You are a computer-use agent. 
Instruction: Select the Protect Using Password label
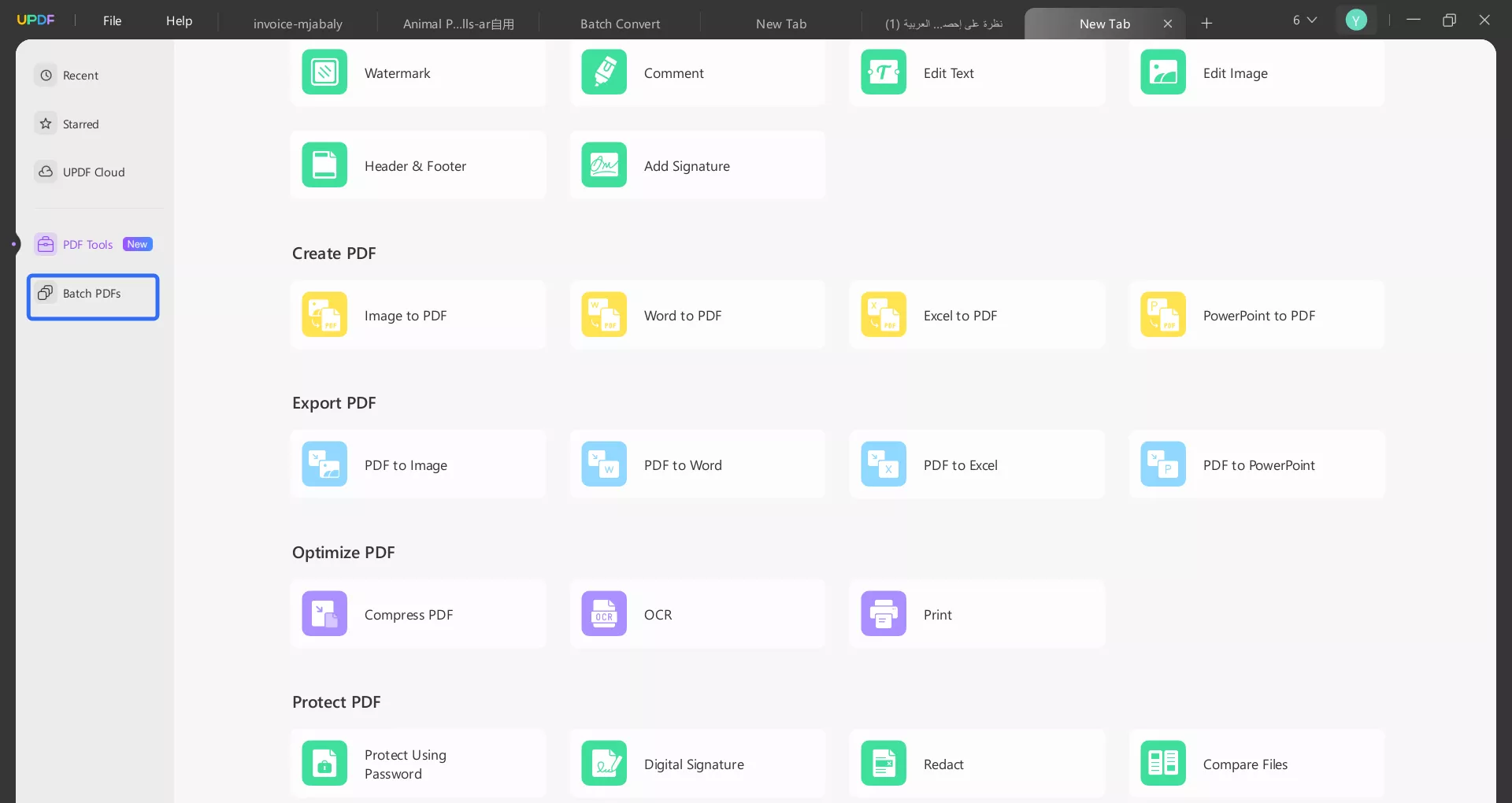(x=406, y=764)
